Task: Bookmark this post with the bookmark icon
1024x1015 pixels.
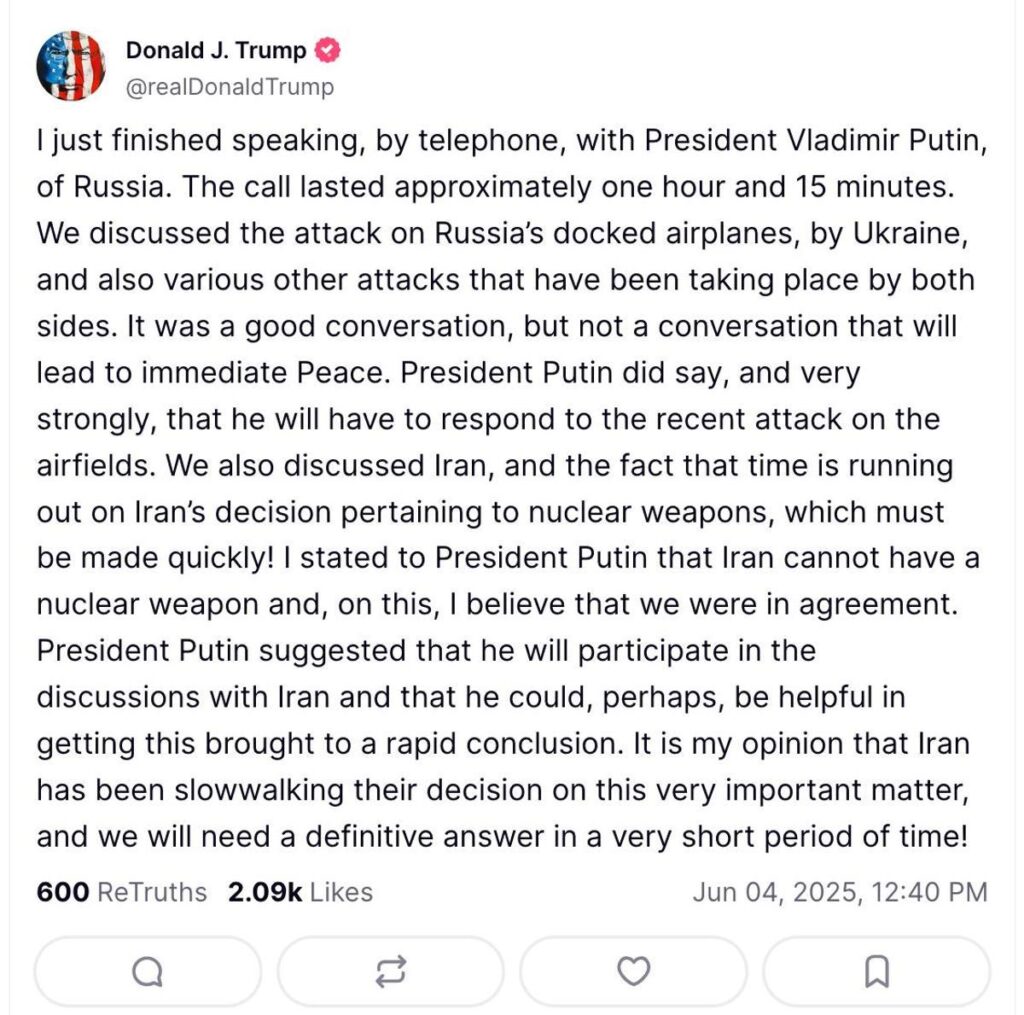Action: [x=876, y=970]
